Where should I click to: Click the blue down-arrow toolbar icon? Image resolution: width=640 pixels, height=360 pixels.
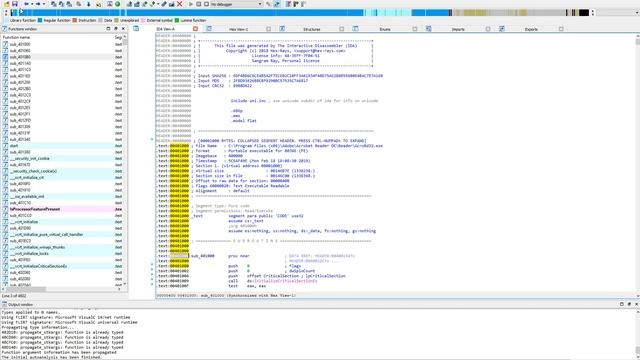(89, 4)
